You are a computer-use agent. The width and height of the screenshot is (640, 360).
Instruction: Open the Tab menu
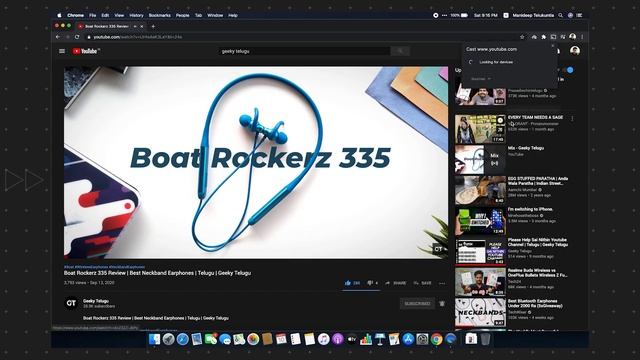198,15
